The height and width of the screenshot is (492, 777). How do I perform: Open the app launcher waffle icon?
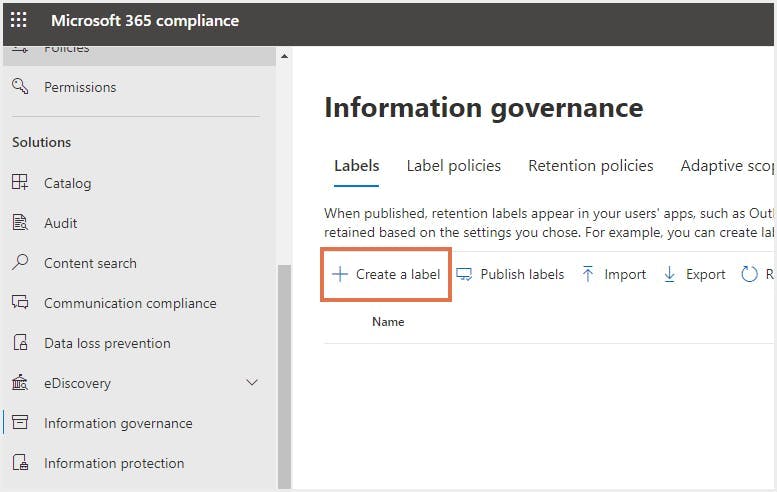coord(19,20)
